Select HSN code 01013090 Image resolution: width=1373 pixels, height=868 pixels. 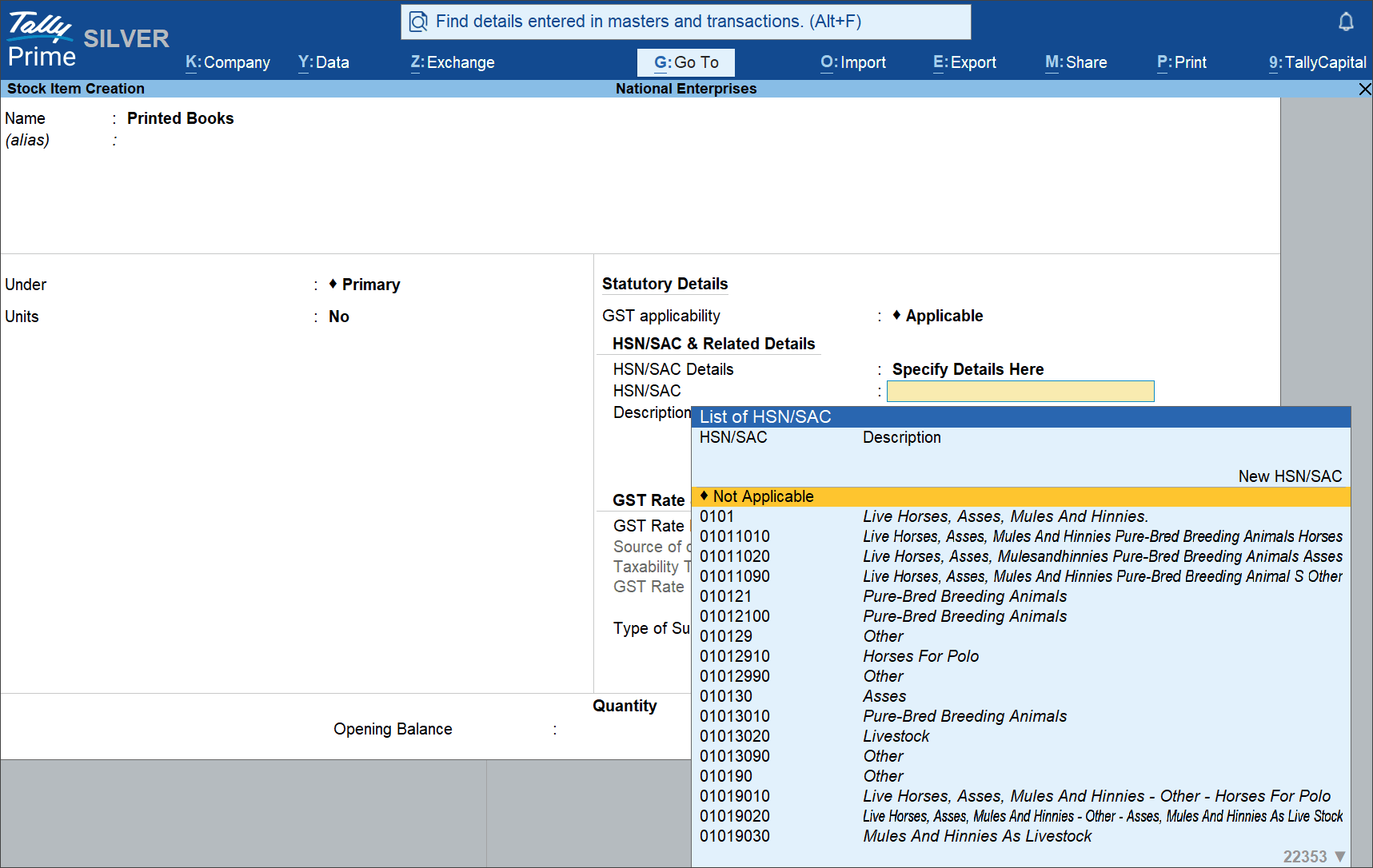(x=1021, y=756)
